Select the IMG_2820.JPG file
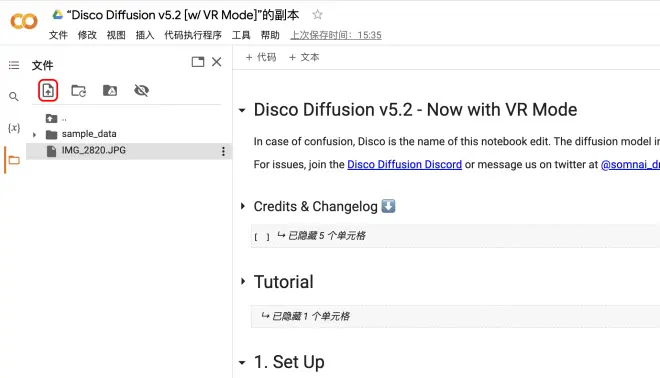 pyautogui.click(x=129, y=151)
